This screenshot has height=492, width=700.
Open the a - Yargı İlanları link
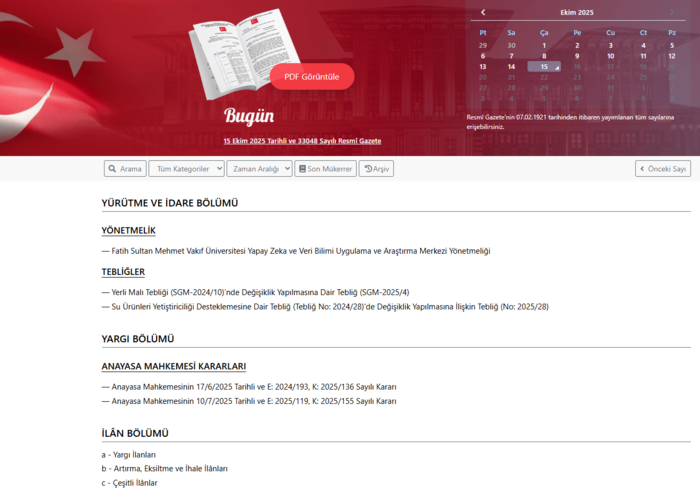click(129, 455)
